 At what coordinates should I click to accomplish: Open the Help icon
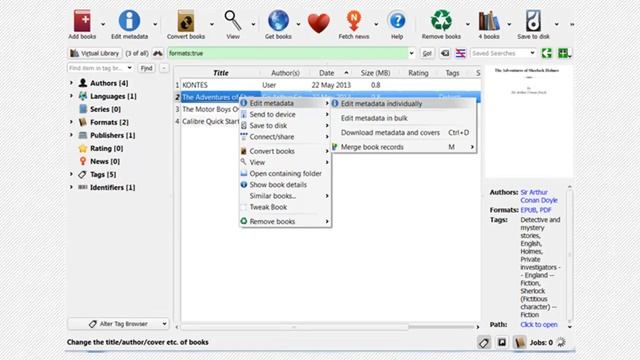pyautogui.click(x=397, y=20)
